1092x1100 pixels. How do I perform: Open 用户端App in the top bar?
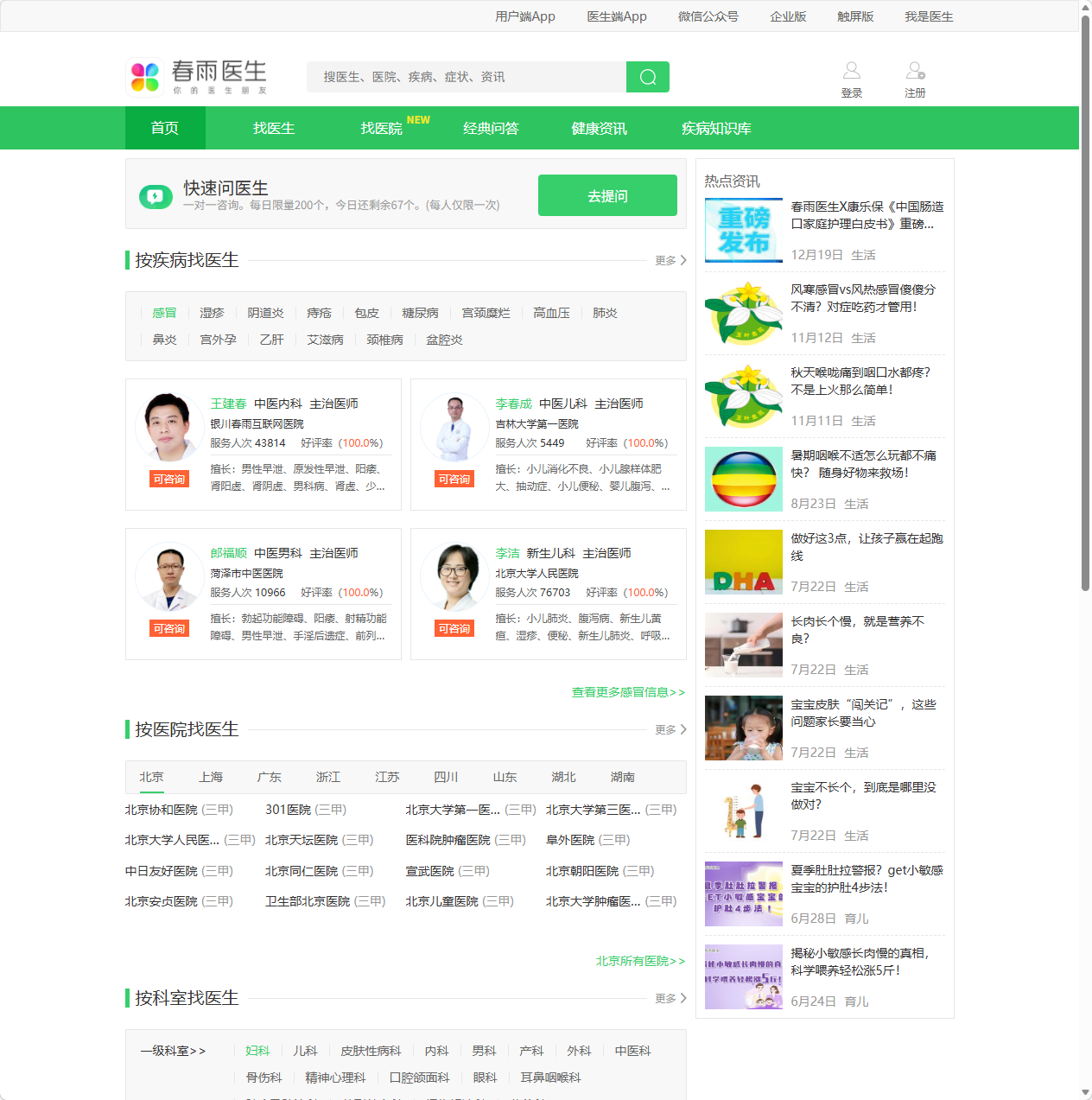coord(524,16)
